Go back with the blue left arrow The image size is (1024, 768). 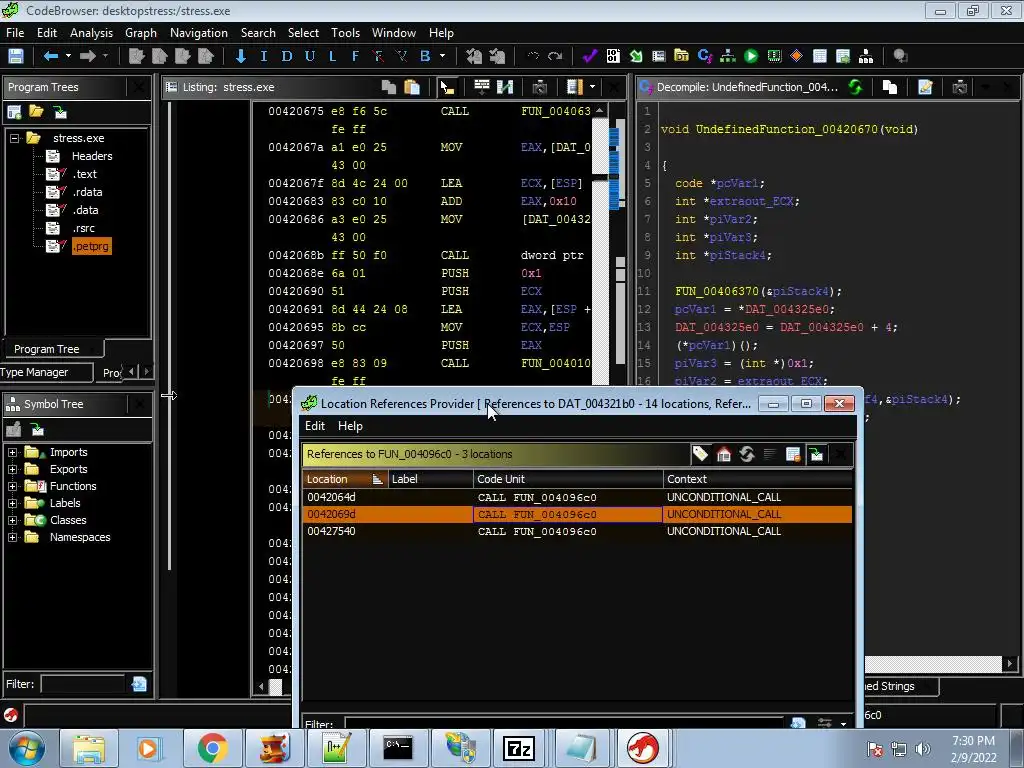pos(50,56)
